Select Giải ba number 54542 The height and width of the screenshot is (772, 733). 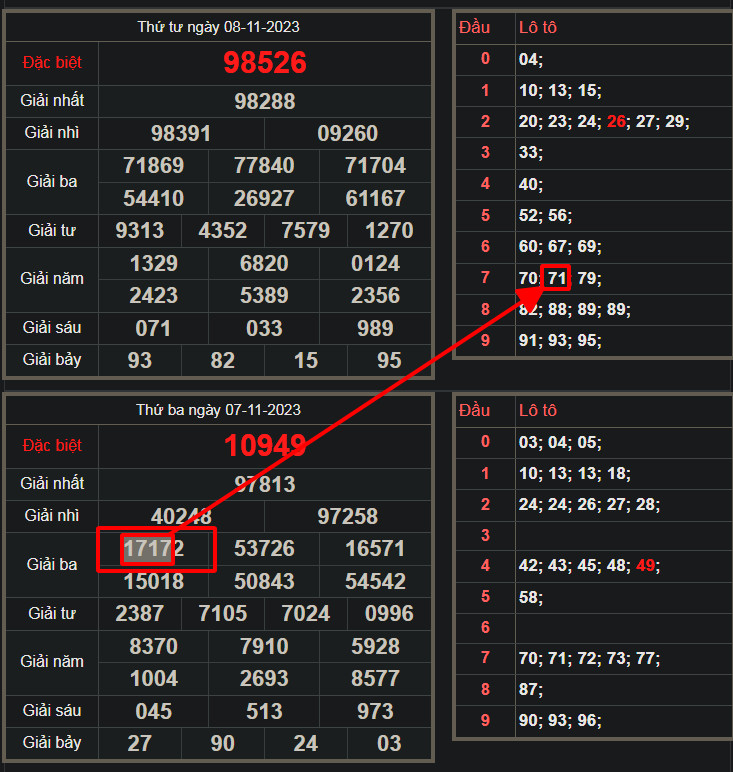[375, 581]
